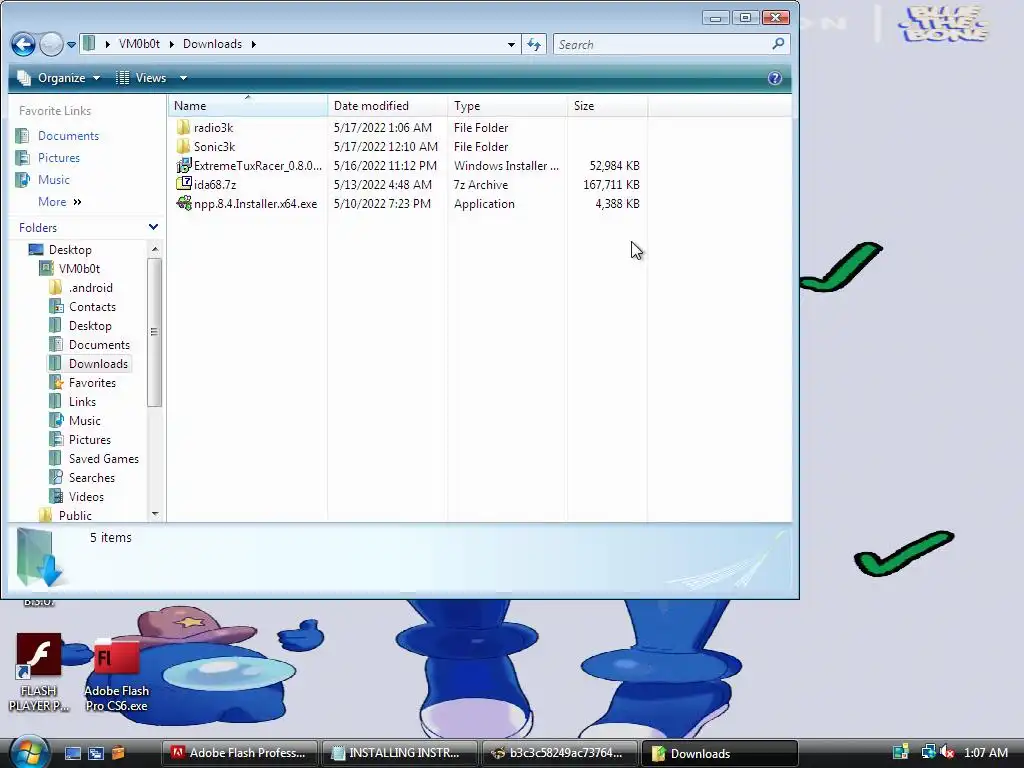Sort files by Date modified column
Image resolution: width=1024 pixels, height=768 pixels.
(388, 106)
